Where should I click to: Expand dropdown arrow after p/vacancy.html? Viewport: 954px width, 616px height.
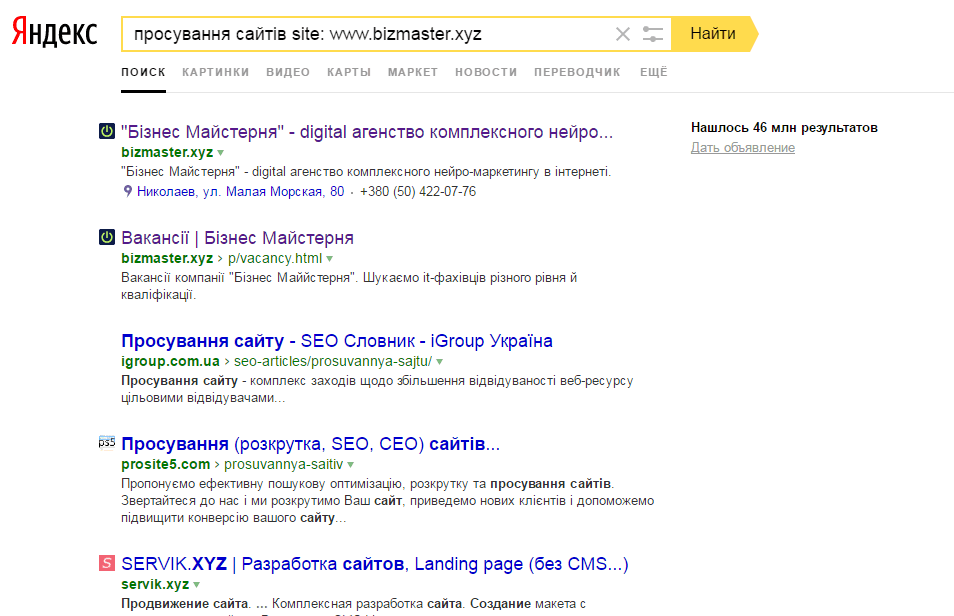click(330, 259)
